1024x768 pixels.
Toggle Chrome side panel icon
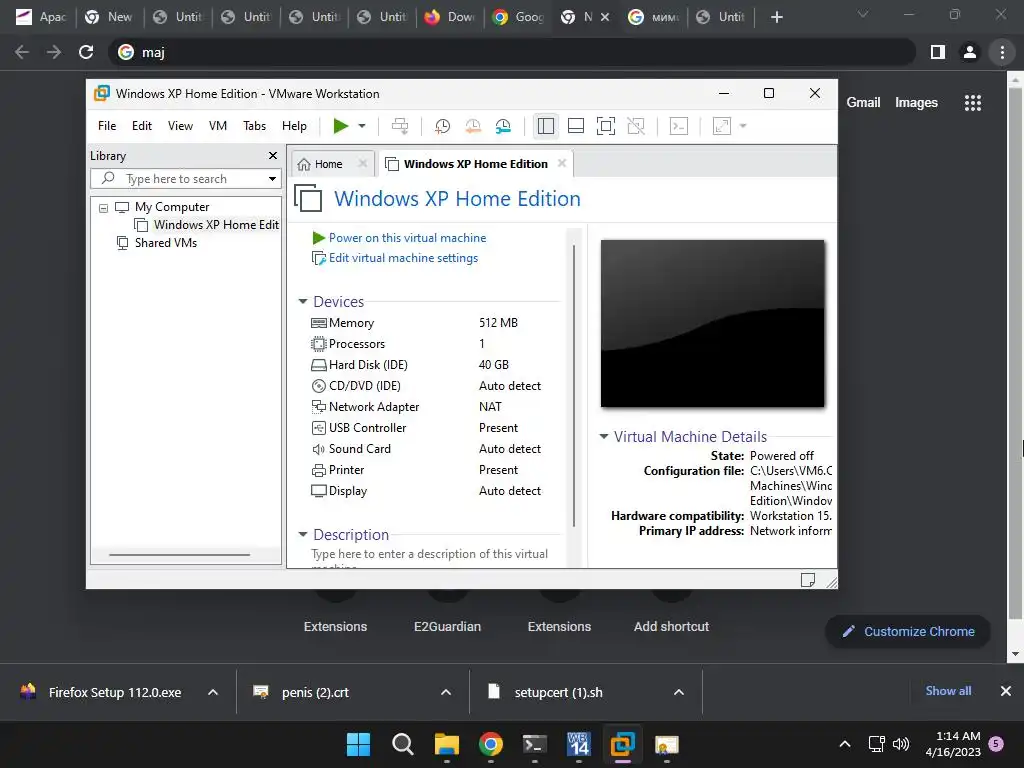coord(938,52)
